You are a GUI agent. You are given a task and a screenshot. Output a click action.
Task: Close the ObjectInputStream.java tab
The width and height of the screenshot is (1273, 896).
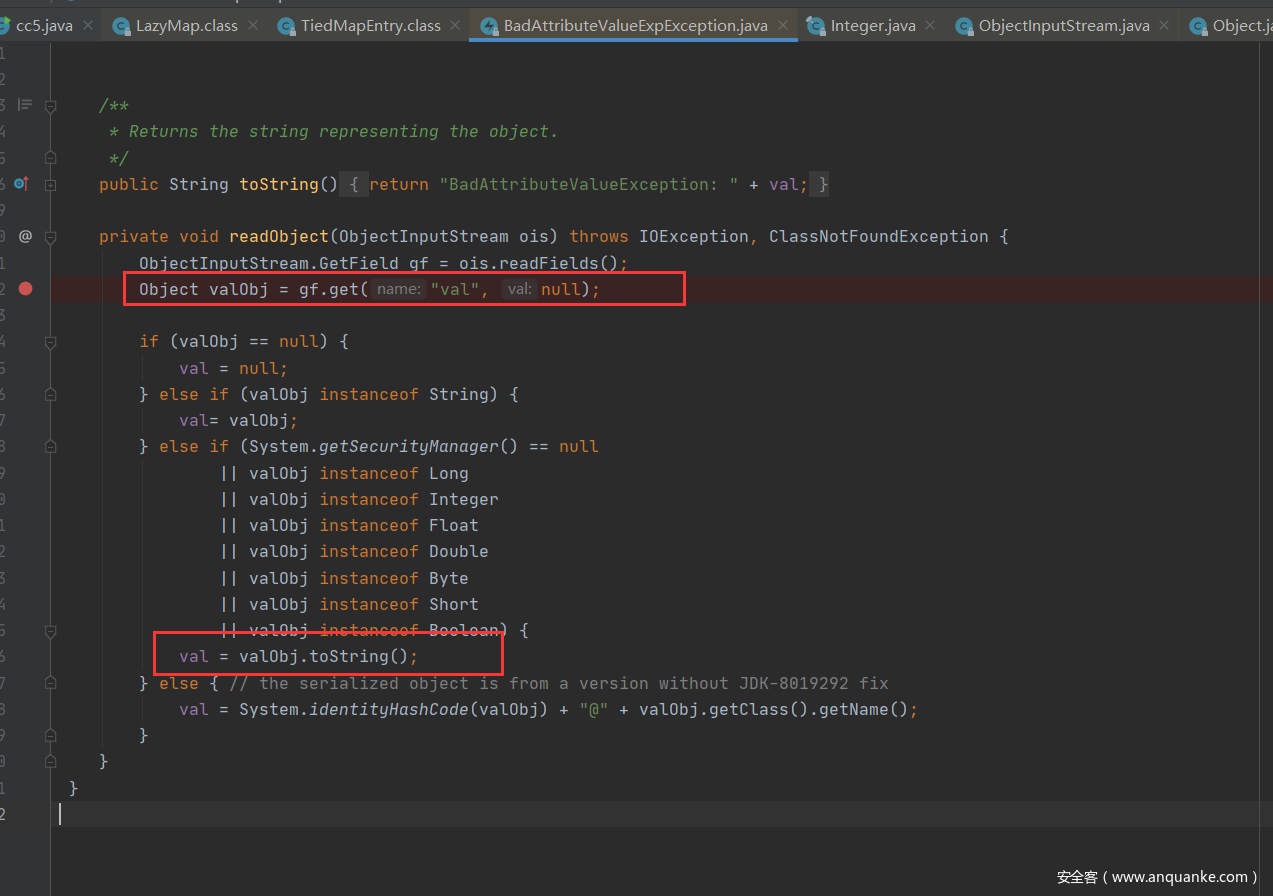coord(1164,26)
